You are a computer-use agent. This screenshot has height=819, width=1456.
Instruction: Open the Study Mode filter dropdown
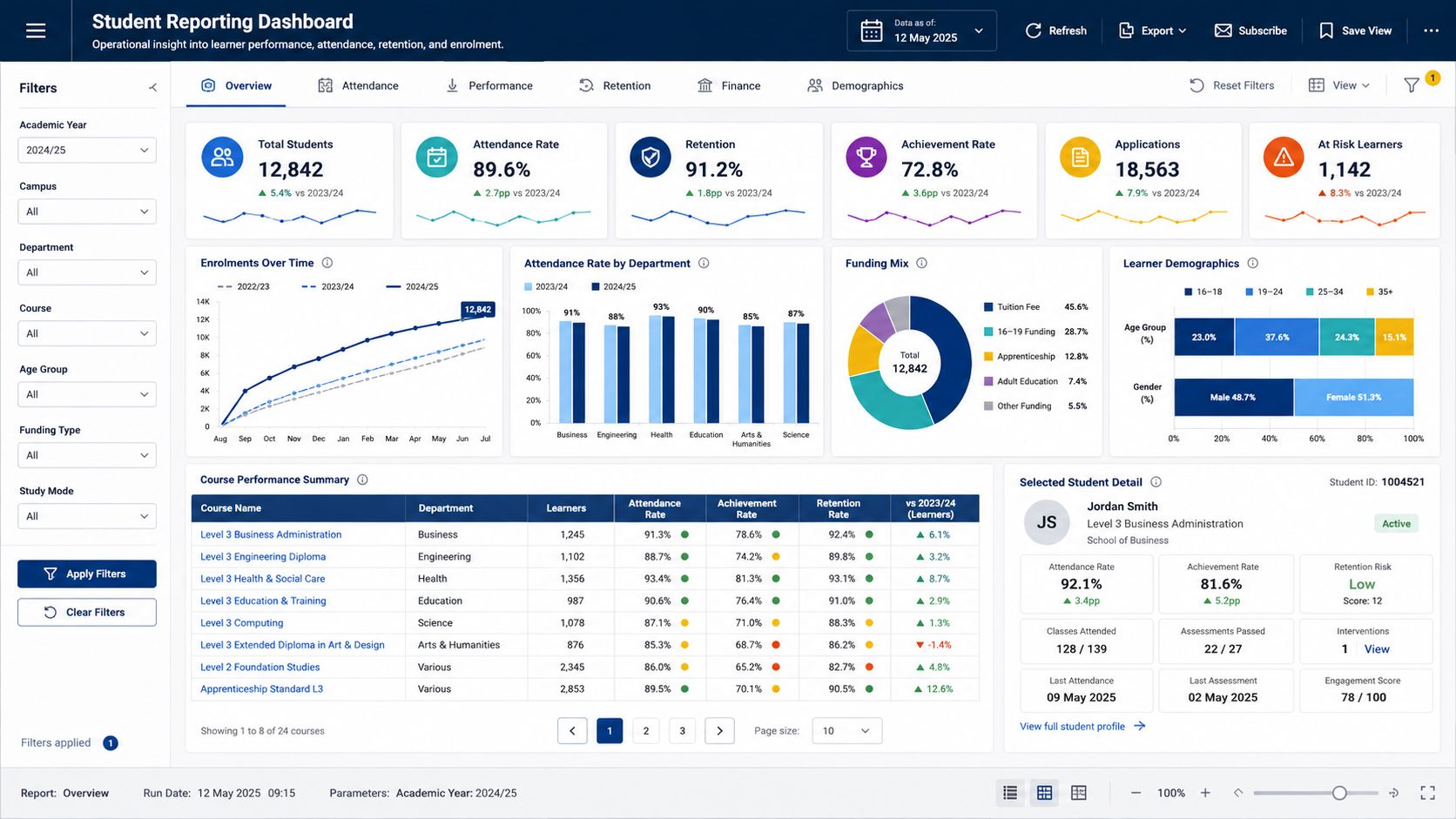(x=87, y=516)
